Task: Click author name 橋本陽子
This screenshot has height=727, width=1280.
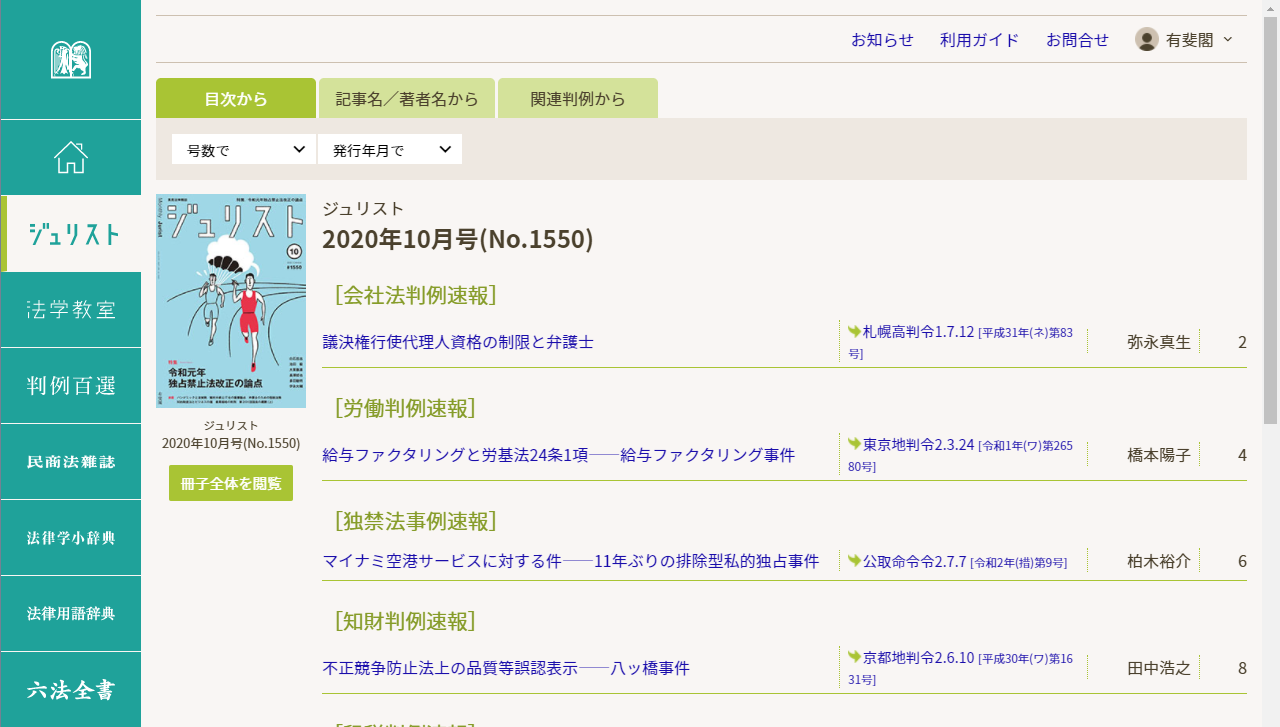Action: [x=1159, y=455]
